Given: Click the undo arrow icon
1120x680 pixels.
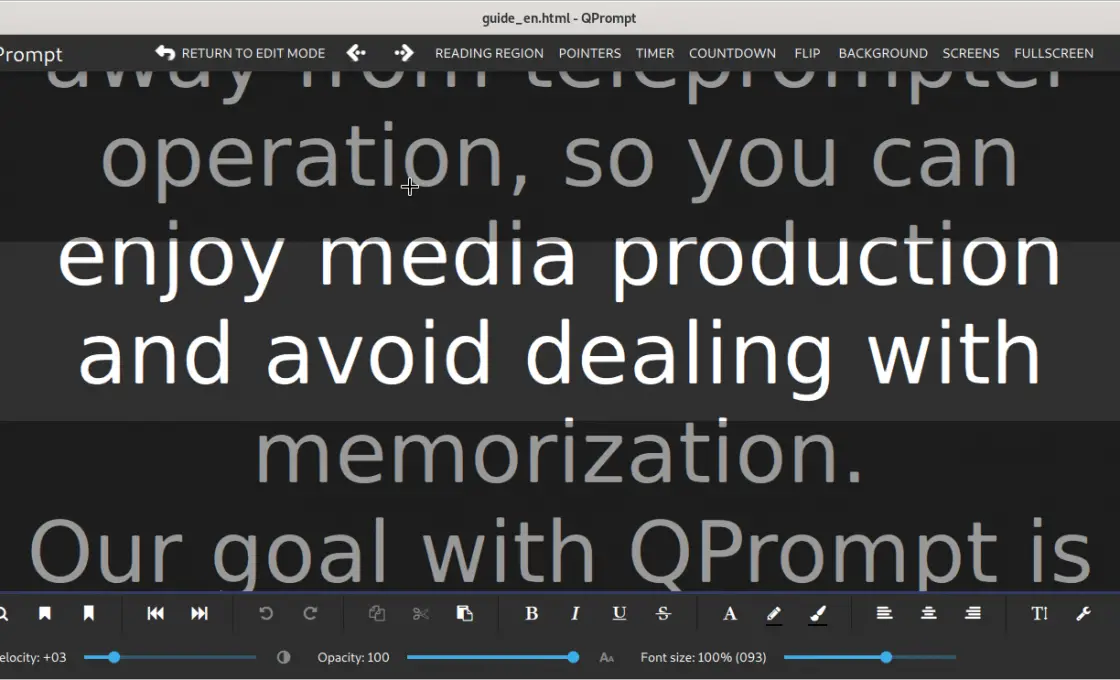Looking at the screenshot, I should [266, 614].
